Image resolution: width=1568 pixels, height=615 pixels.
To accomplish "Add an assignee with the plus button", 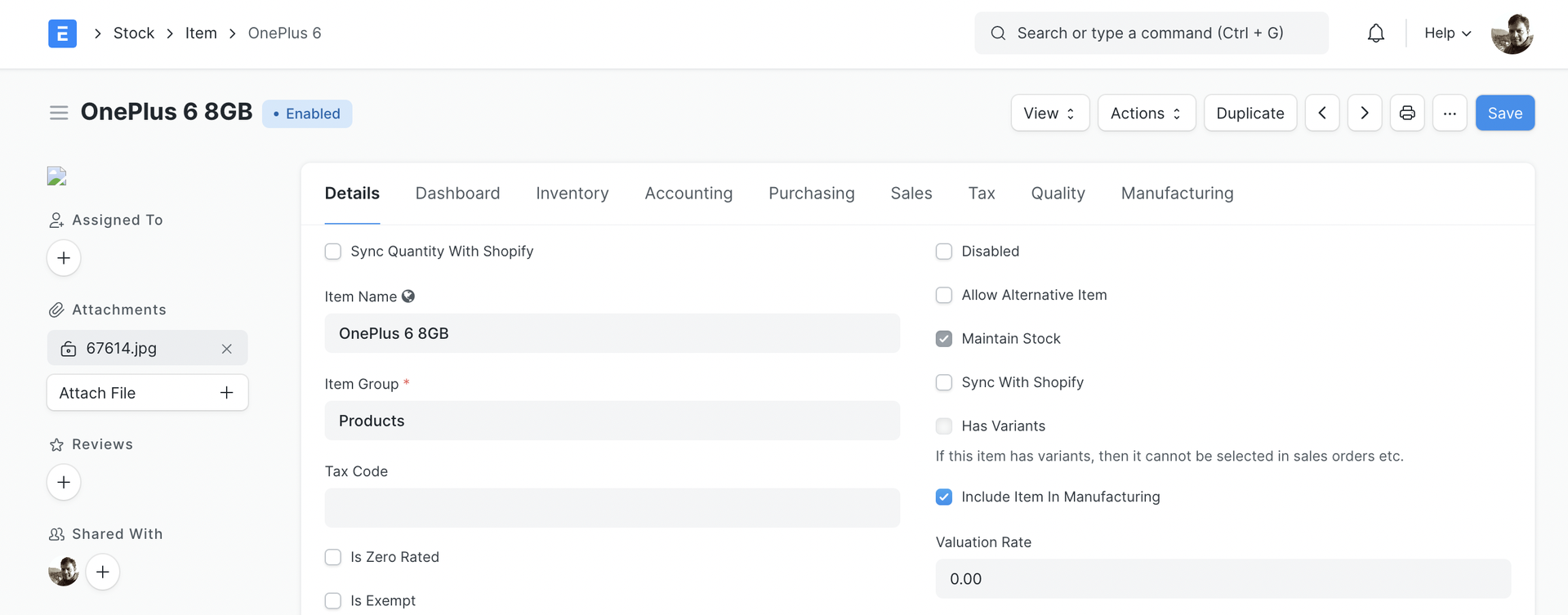I will point(64,258).
